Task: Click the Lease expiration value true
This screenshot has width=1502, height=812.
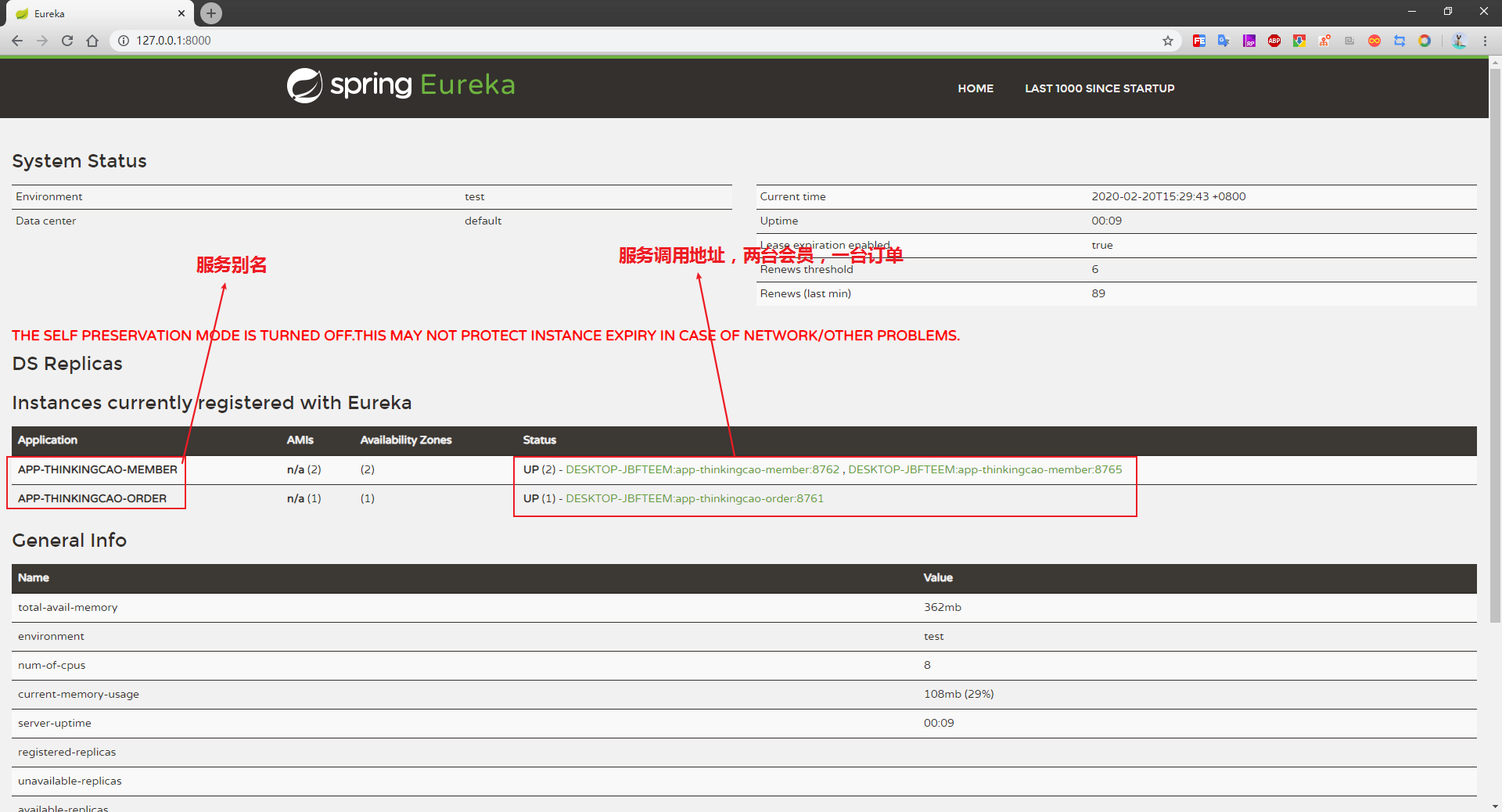Action: pos(1102,245)
